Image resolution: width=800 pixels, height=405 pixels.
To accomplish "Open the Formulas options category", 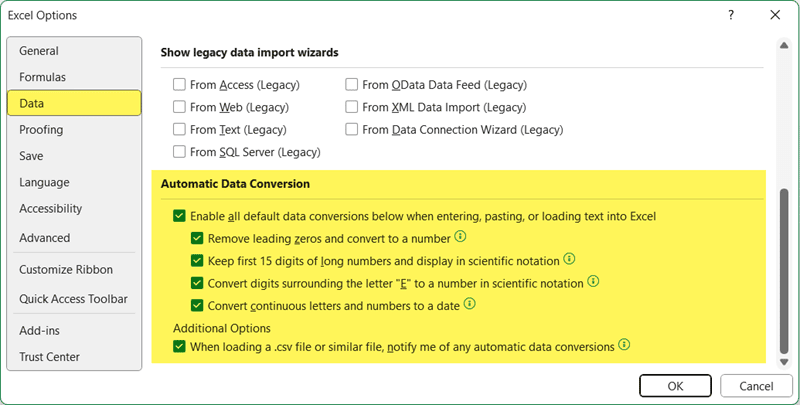I will click(42, 77).
